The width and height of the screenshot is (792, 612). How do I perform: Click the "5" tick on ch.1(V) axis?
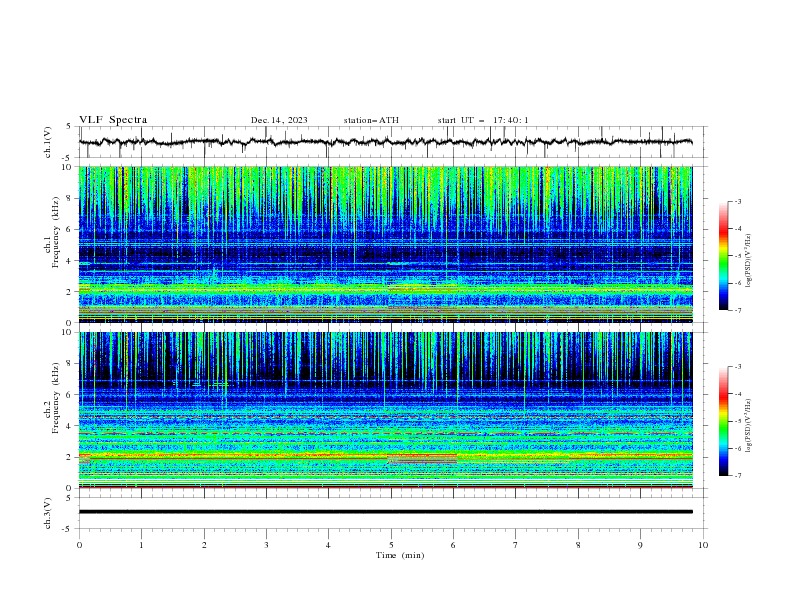(x=69, y=127)
